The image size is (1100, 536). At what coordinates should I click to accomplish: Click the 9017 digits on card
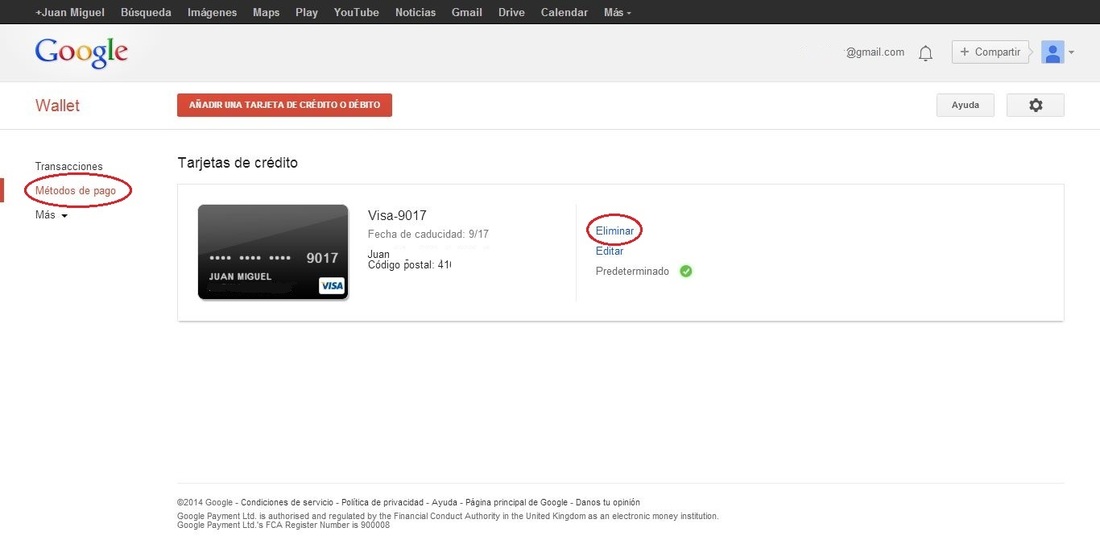(x=323, y=258)
